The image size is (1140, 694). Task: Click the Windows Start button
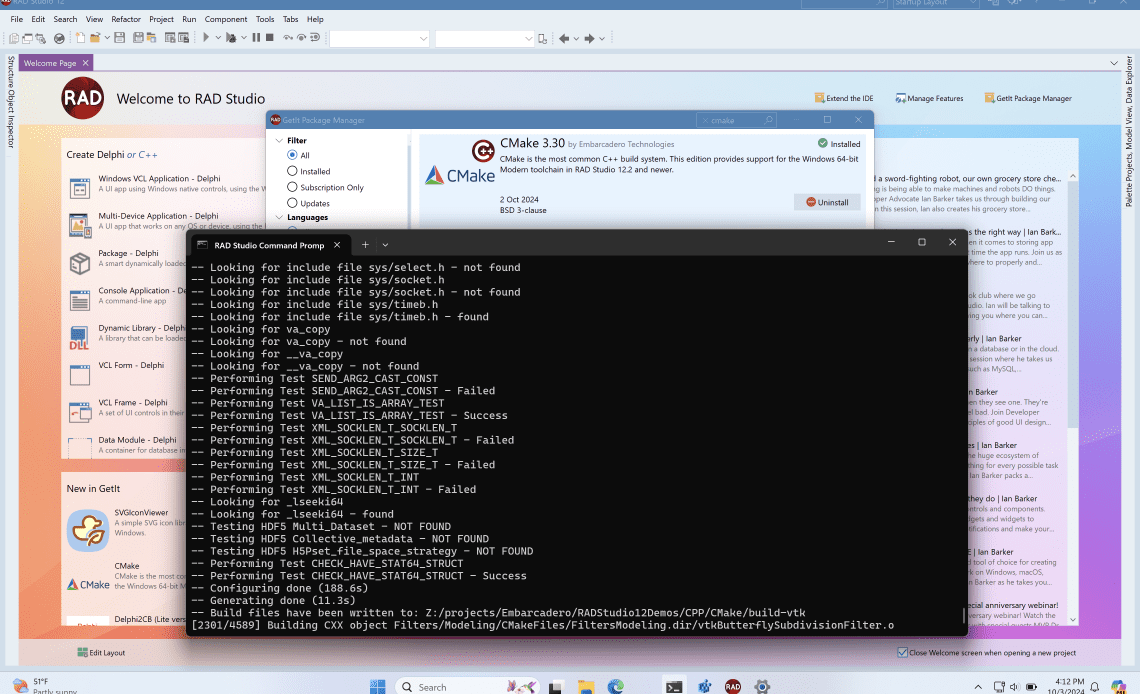pos(377,686)
